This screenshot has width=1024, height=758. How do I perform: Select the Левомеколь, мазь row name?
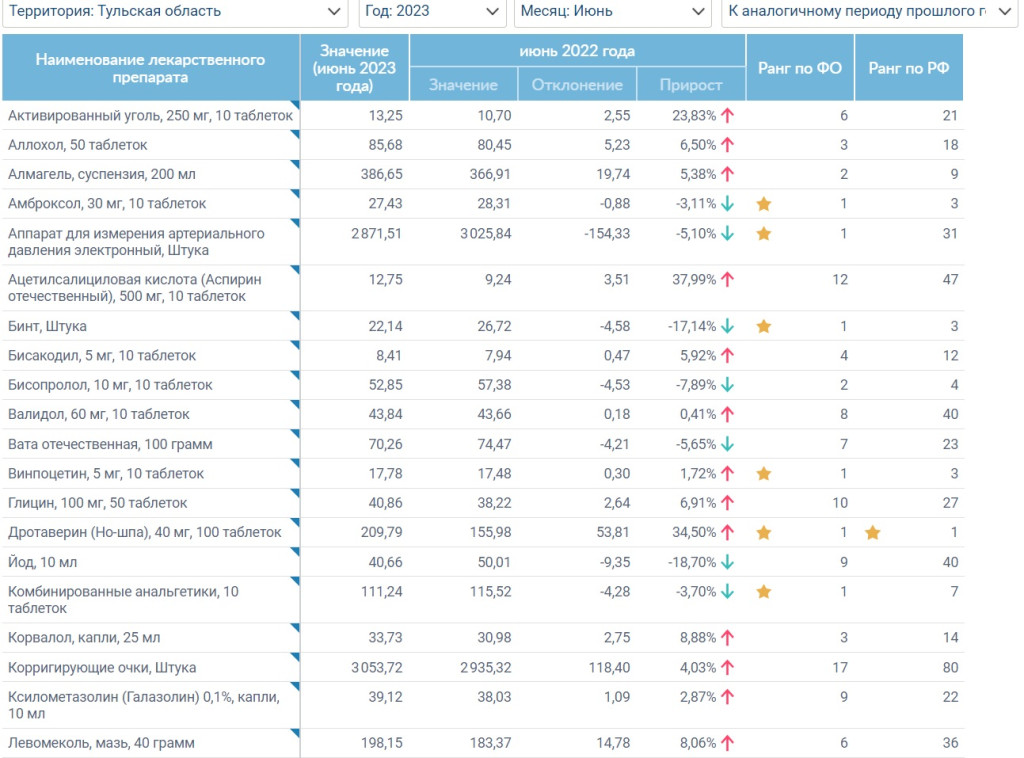coord(101,743)
